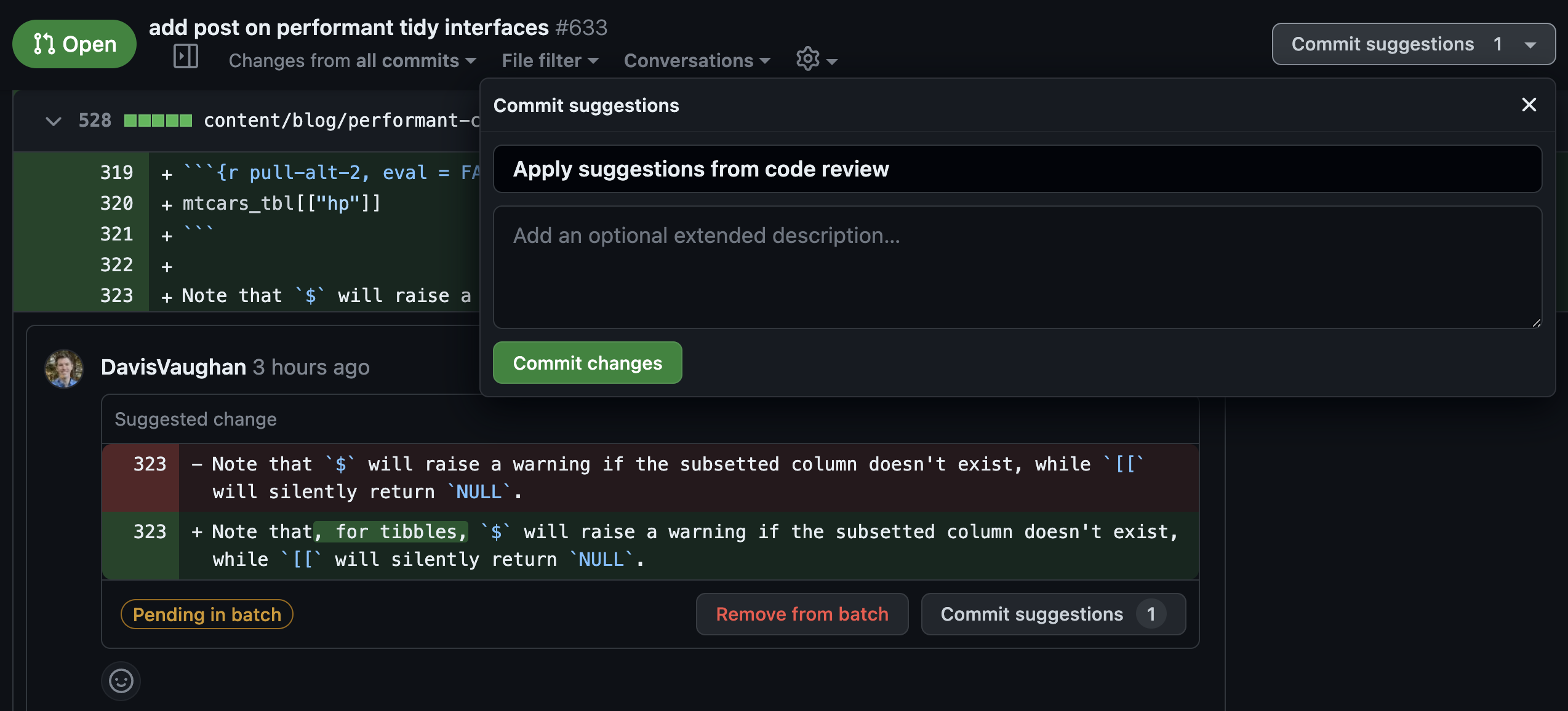Image resolution: width=1568 pixels, height=711 pixels.
Task: Toggle the top Commit suggestions dropdown button
Action: tap(1414, 44)
